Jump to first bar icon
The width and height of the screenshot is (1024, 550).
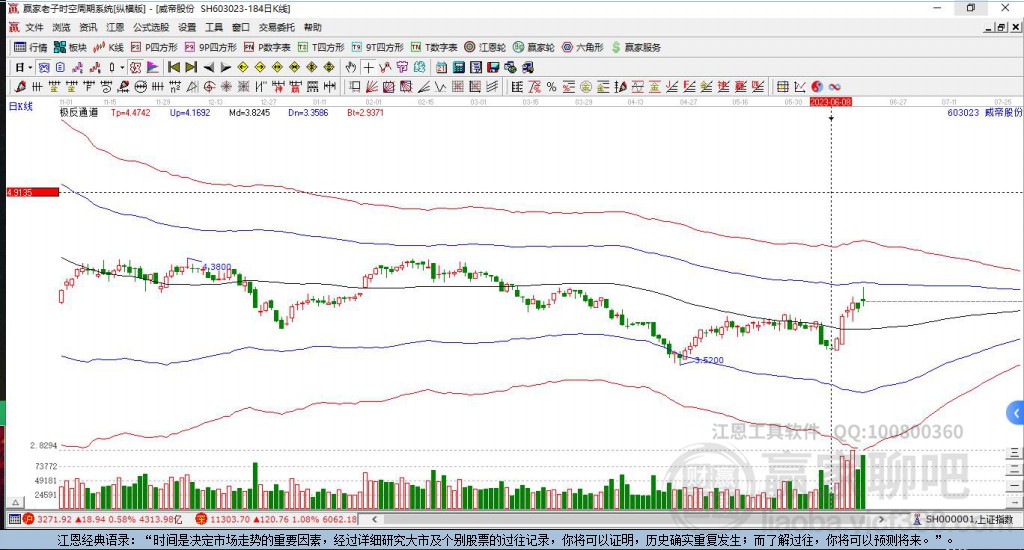(x=174, y=67)
